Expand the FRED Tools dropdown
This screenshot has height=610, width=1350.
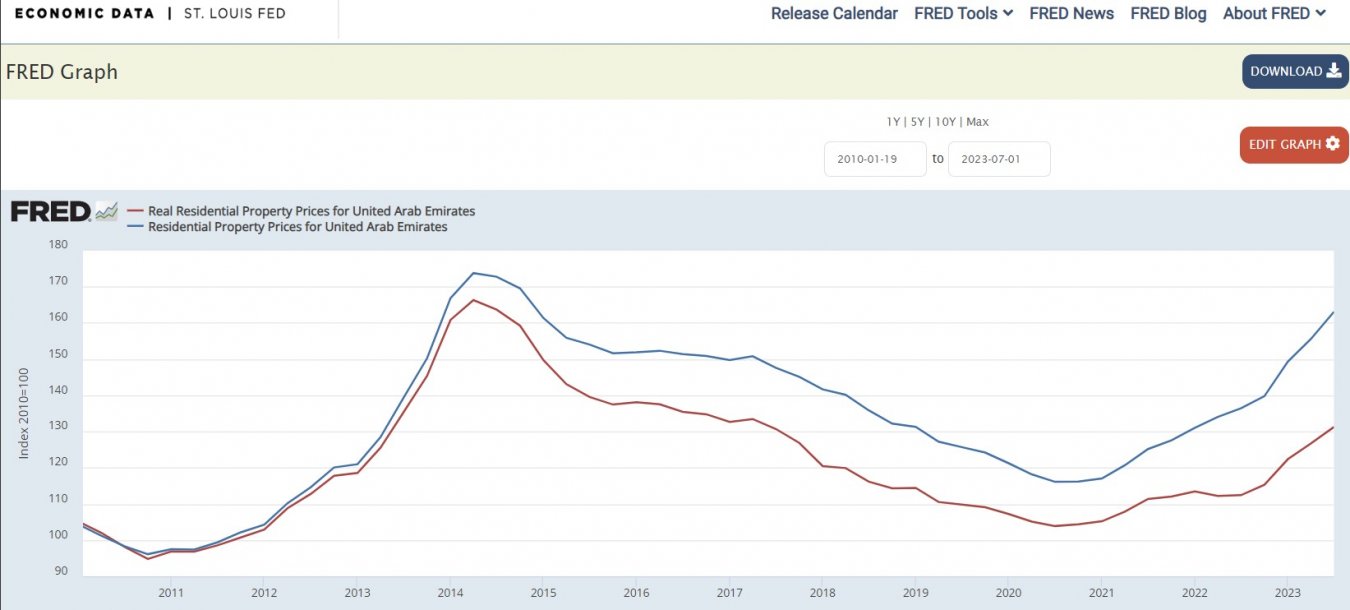pos(963,13)
